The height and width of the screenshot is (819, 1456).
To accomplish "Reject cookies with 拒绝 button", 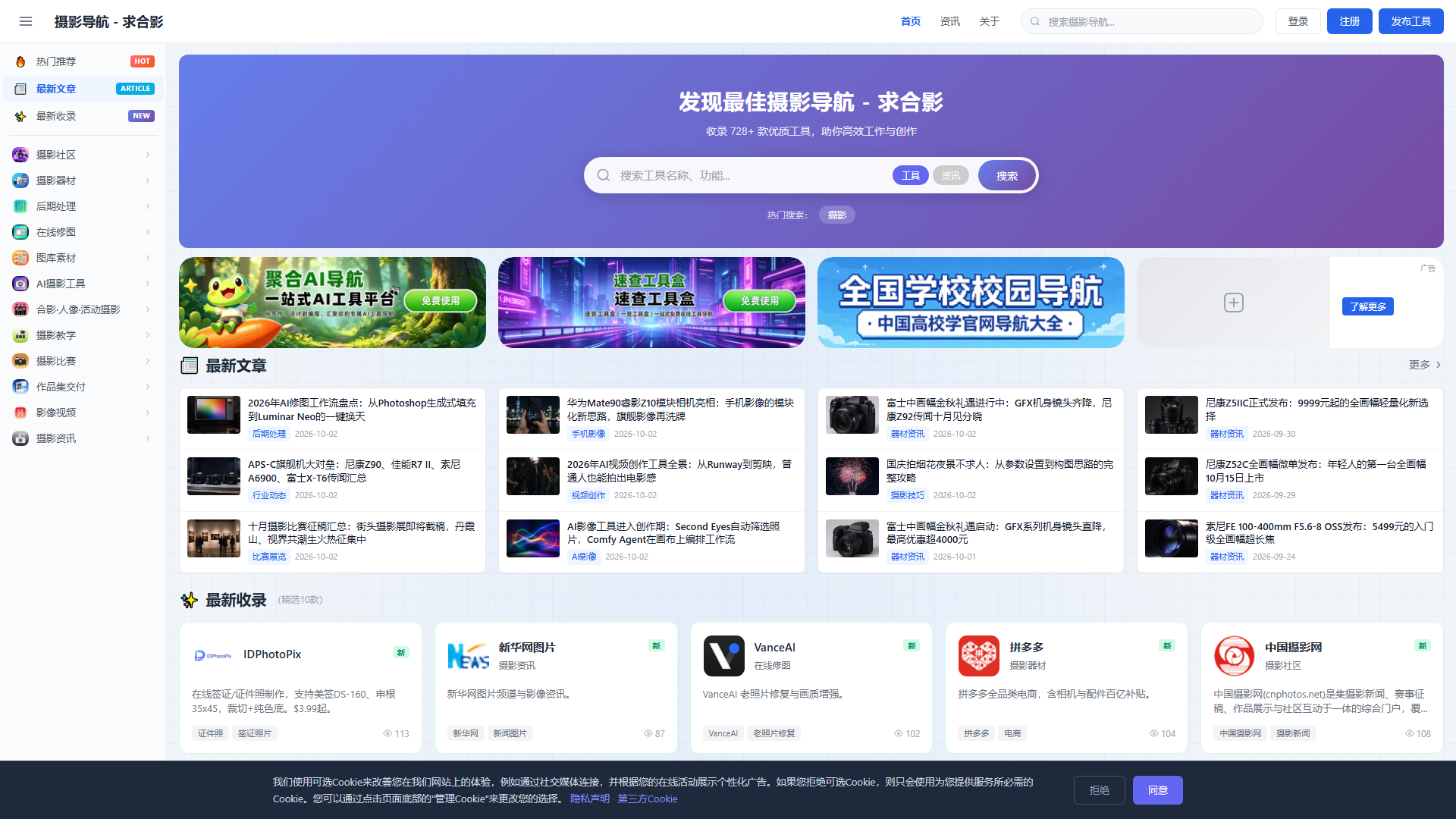I will (x=1100, y=790).
